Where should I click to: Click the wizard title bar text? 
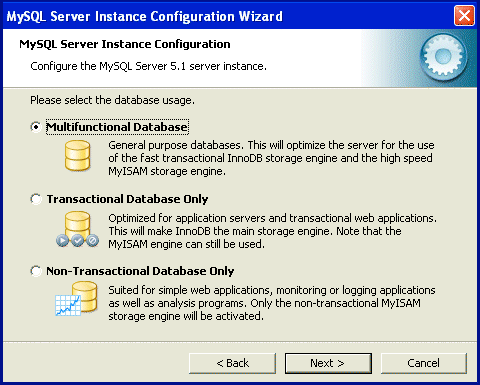click(145, 16)
